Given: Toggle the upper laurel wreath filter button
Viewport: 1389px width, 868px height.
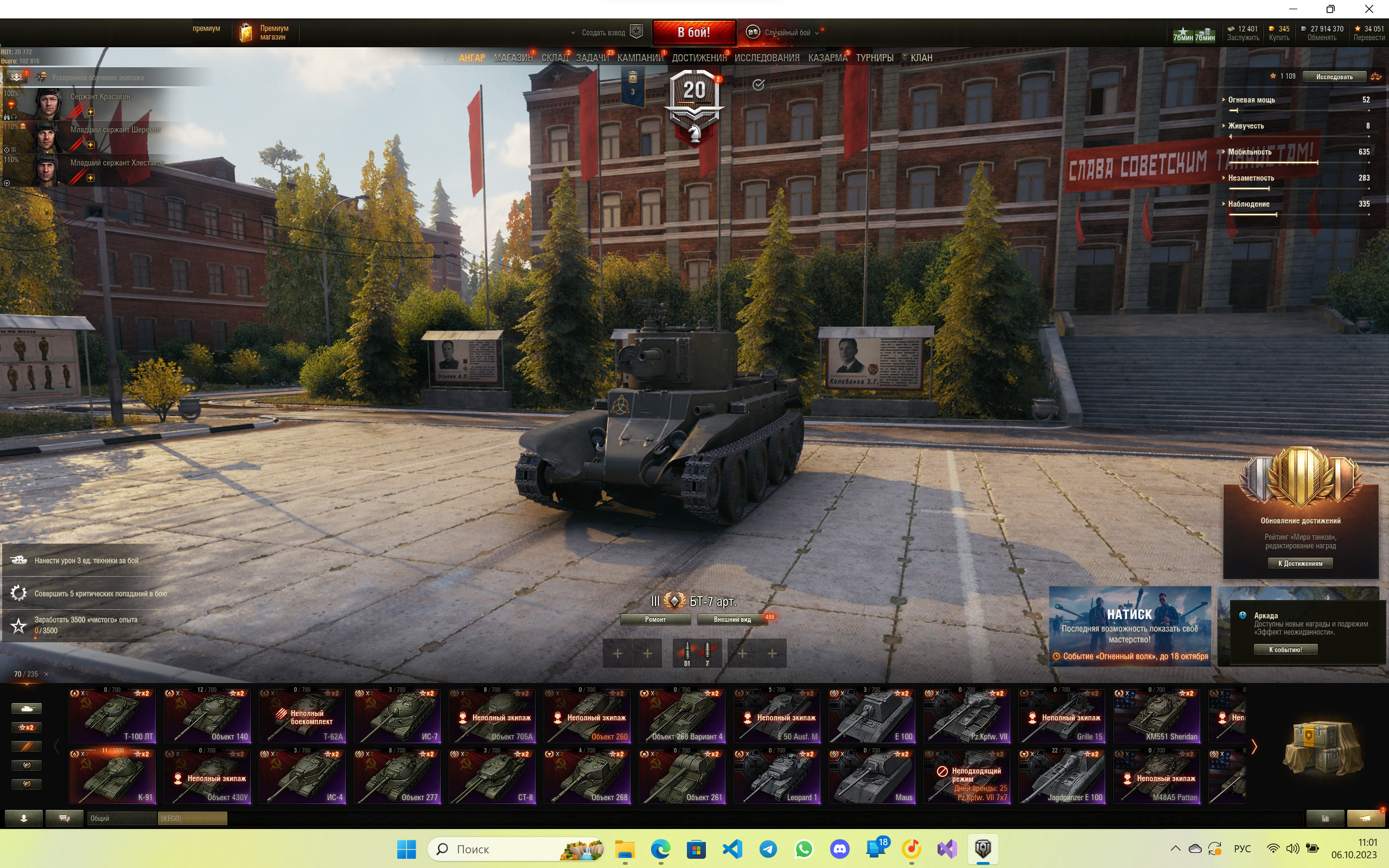Looking at the screenshot, I should tap(27, 765).
